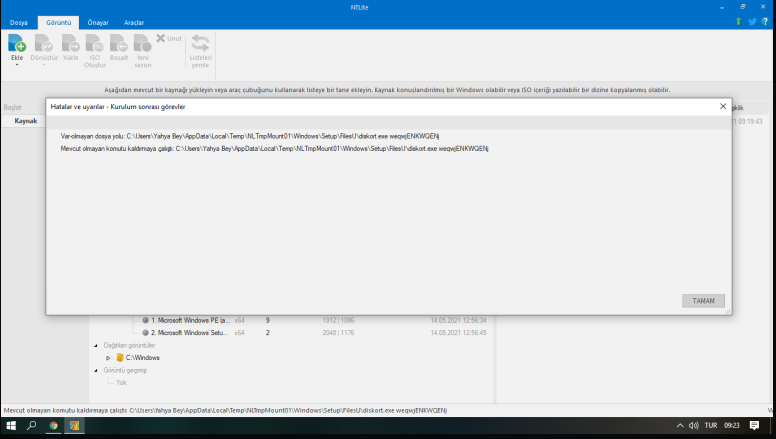
Task: Open the Dosya menu tab
Action: (x=19, y=23)
